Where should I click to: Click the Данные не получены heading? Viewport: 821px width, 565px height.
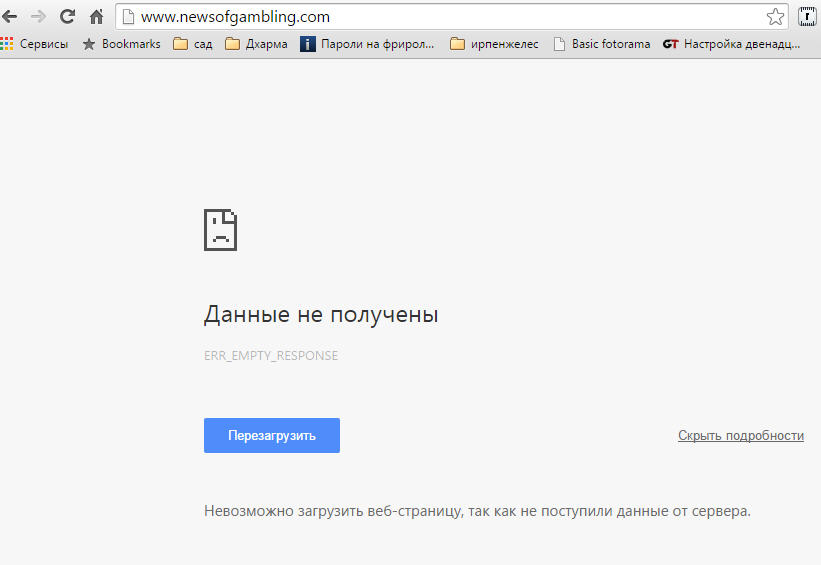click(x=321, y=315)
